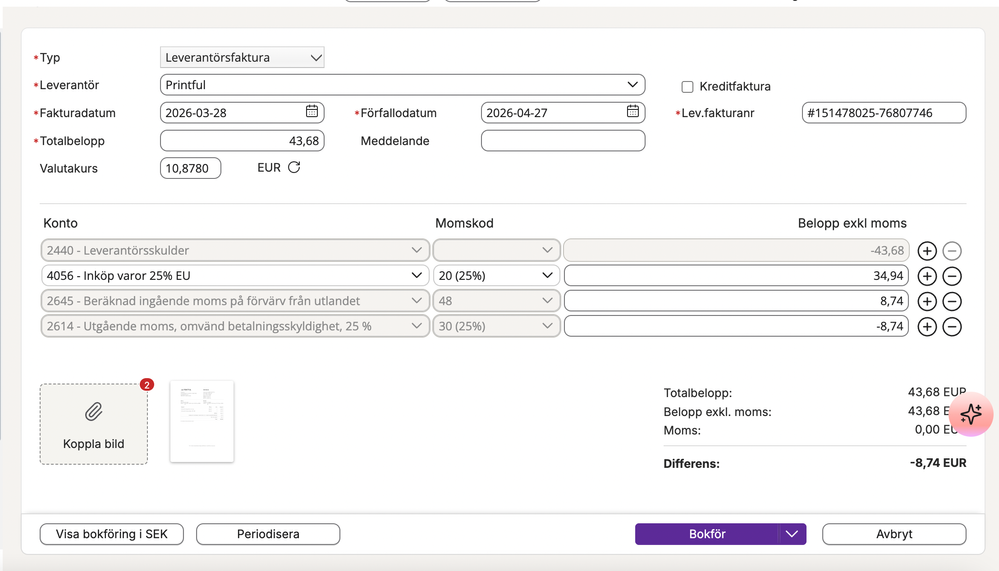Screen dimensions: 999x571
Task: Click the Valutakurs label
Action: point(69,169)
